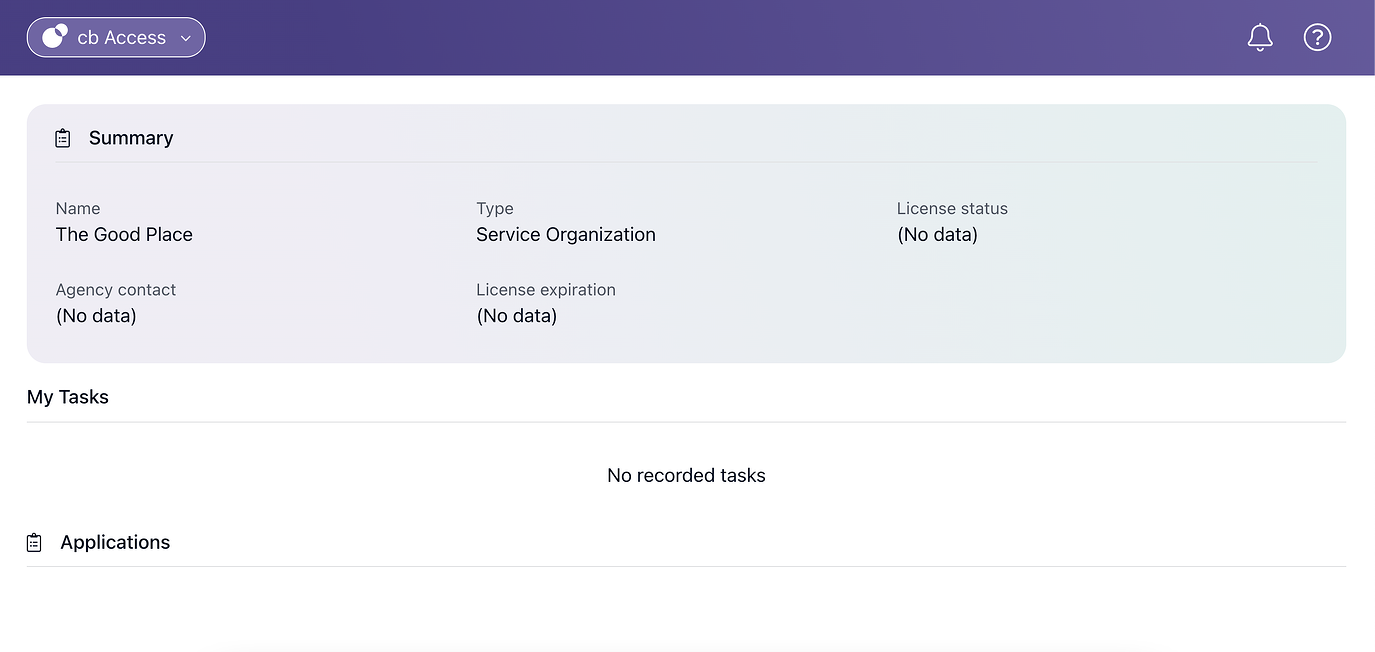Screen dimensions: 1375x652
Task: Click the Agency contact label
Action: click(116, 289)
